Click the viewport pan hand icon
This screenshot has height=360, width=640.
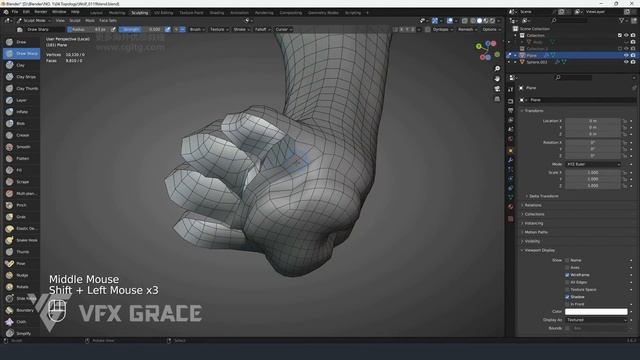(497, 79)
